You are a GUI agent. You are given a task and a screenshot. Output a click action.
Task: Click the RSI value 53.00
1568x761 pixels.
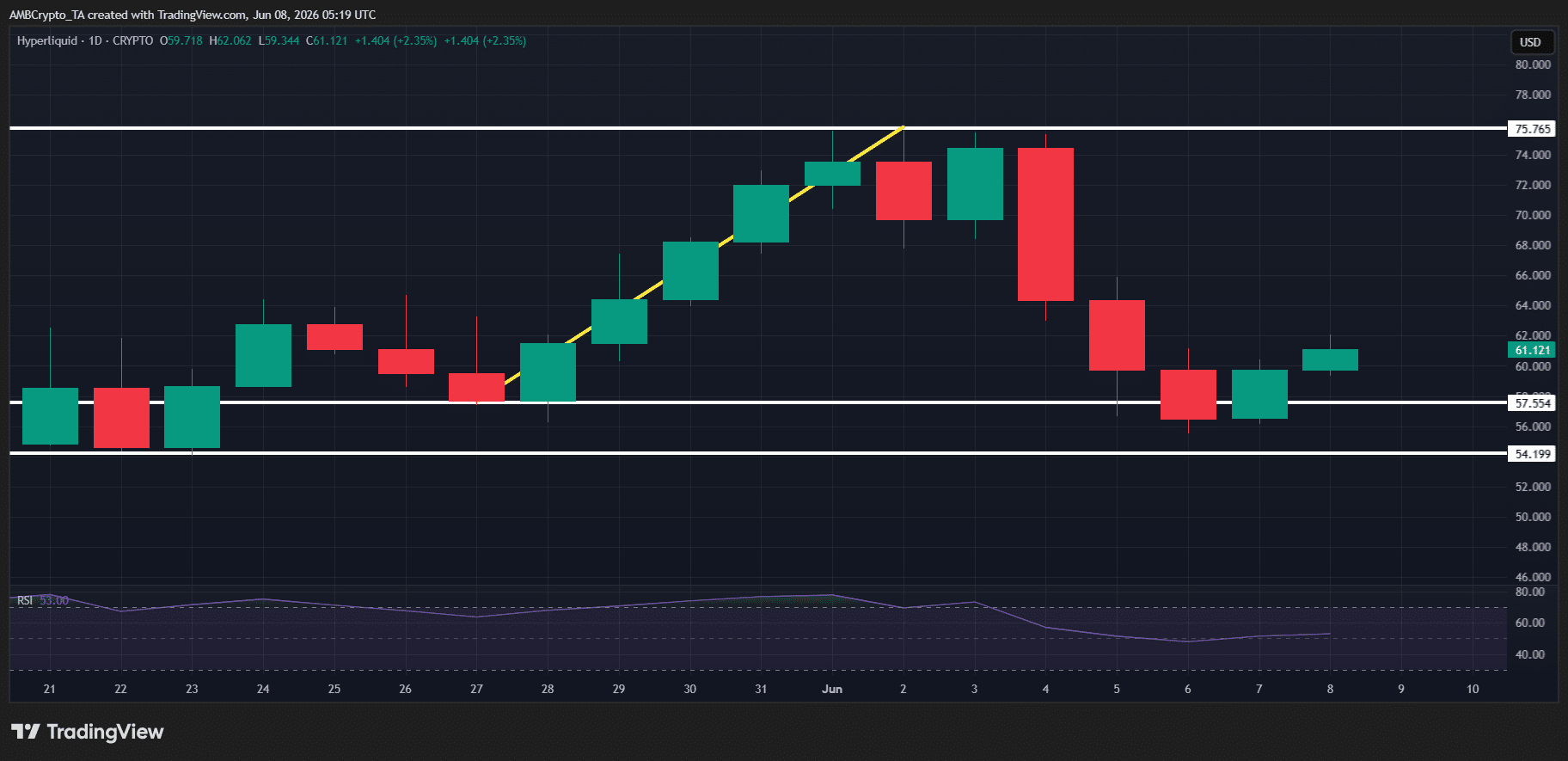click(54, 600)
